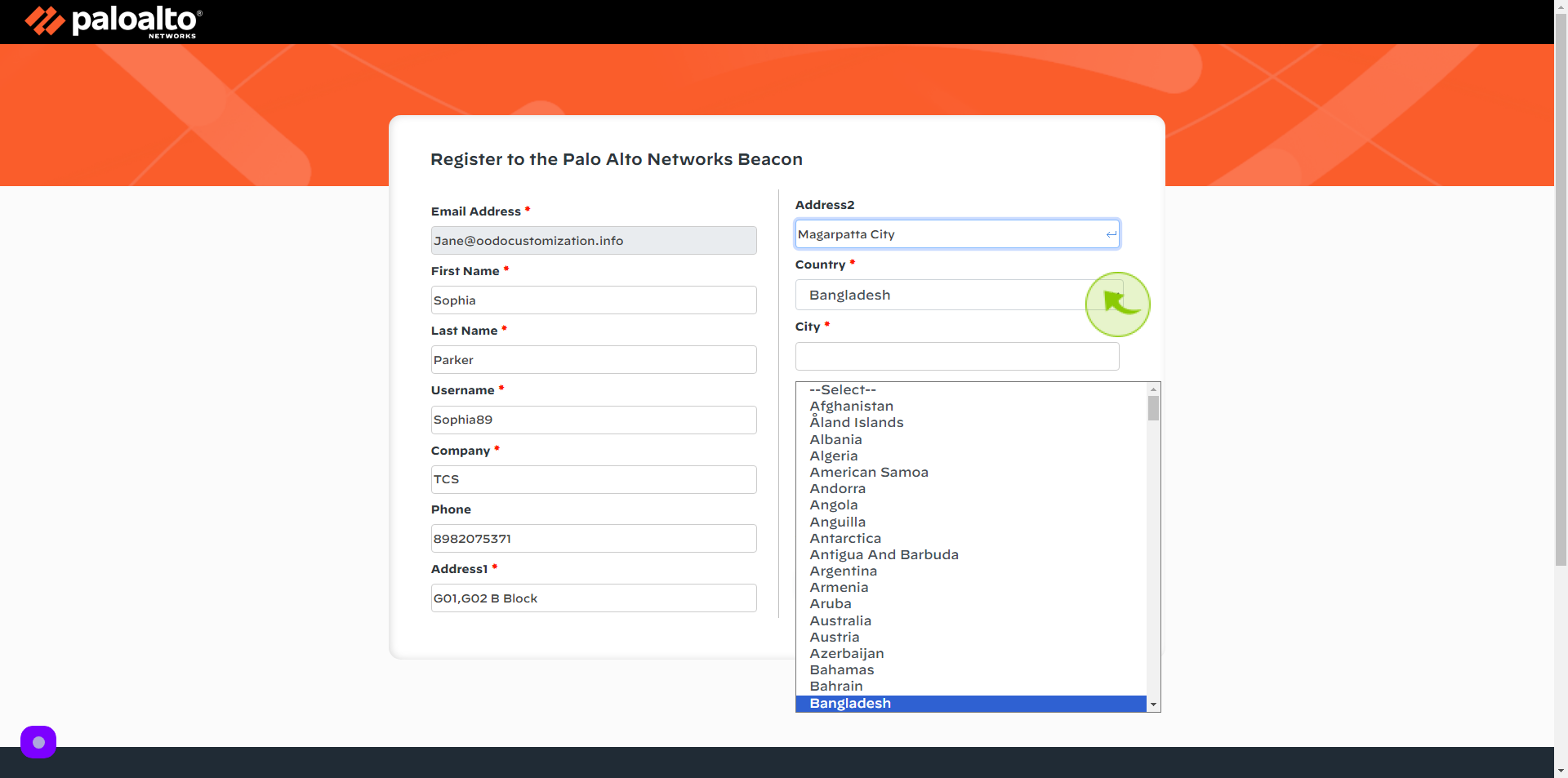1568x778 pixels.
Task: Select Bahamas from the country list
Action: [971, 669]
